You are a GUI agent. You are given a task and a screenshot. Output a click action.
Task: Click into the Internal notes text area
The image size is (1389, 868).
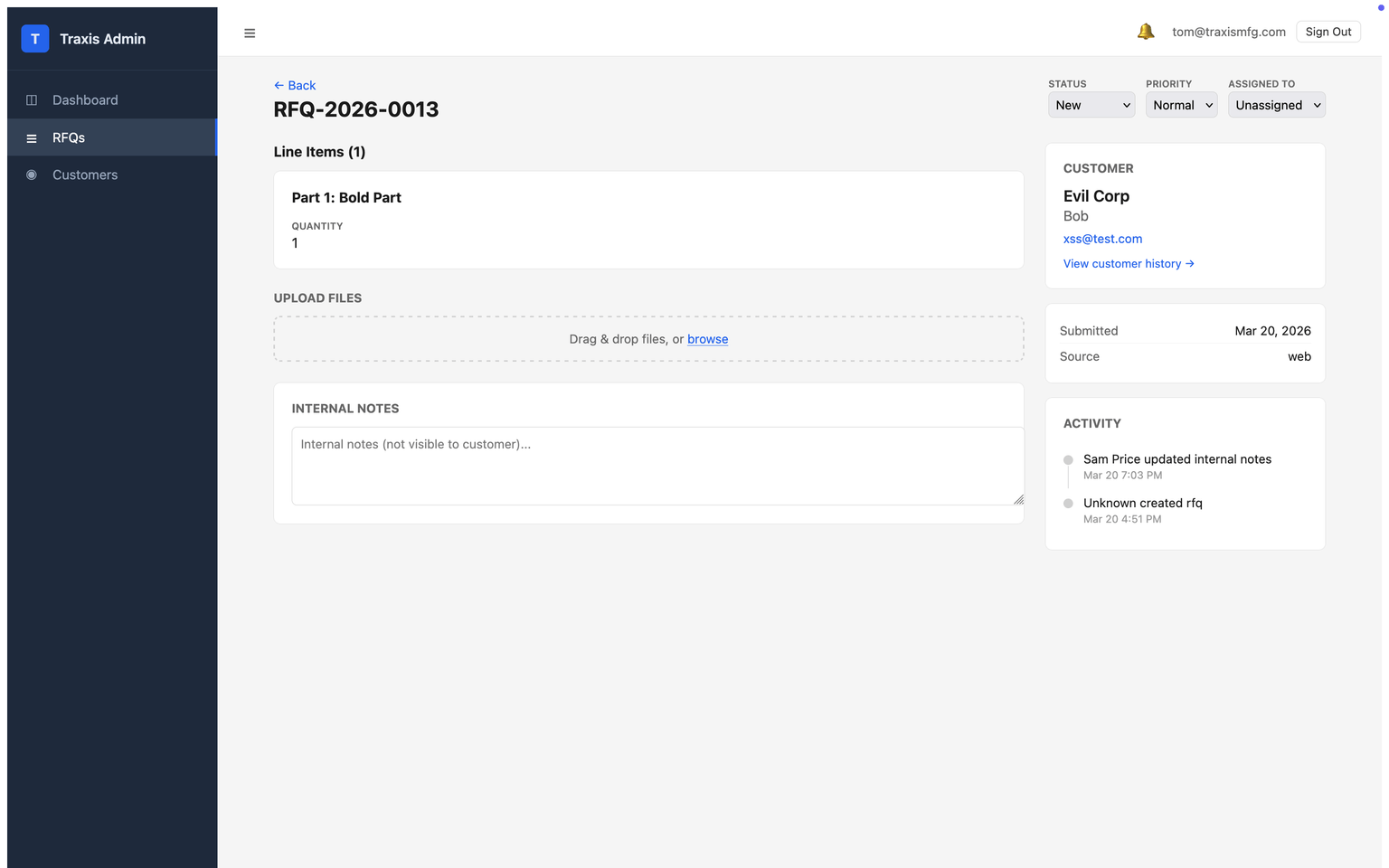[x=657, y=466]
